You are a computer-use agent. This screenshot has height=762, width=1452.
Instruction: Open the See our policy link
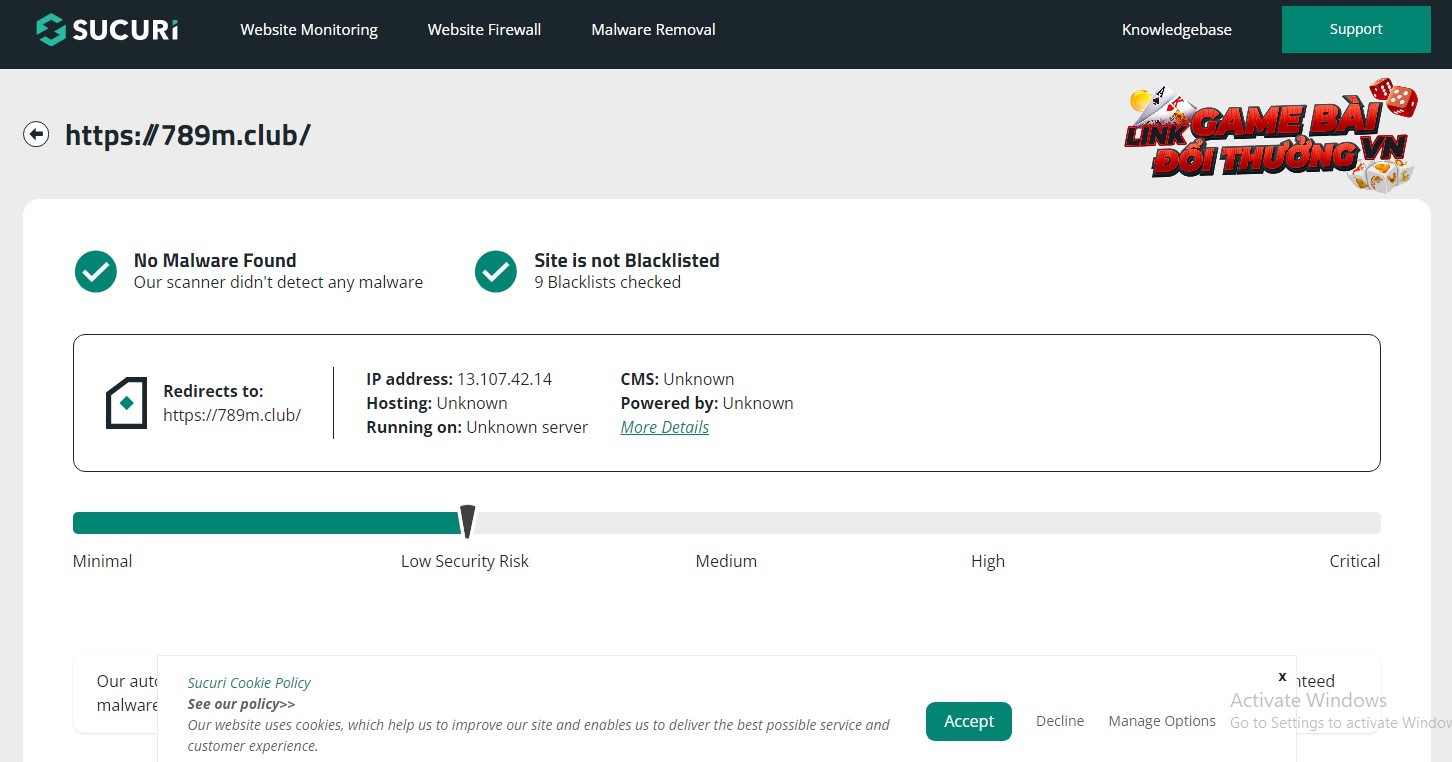tap(241, 704)
